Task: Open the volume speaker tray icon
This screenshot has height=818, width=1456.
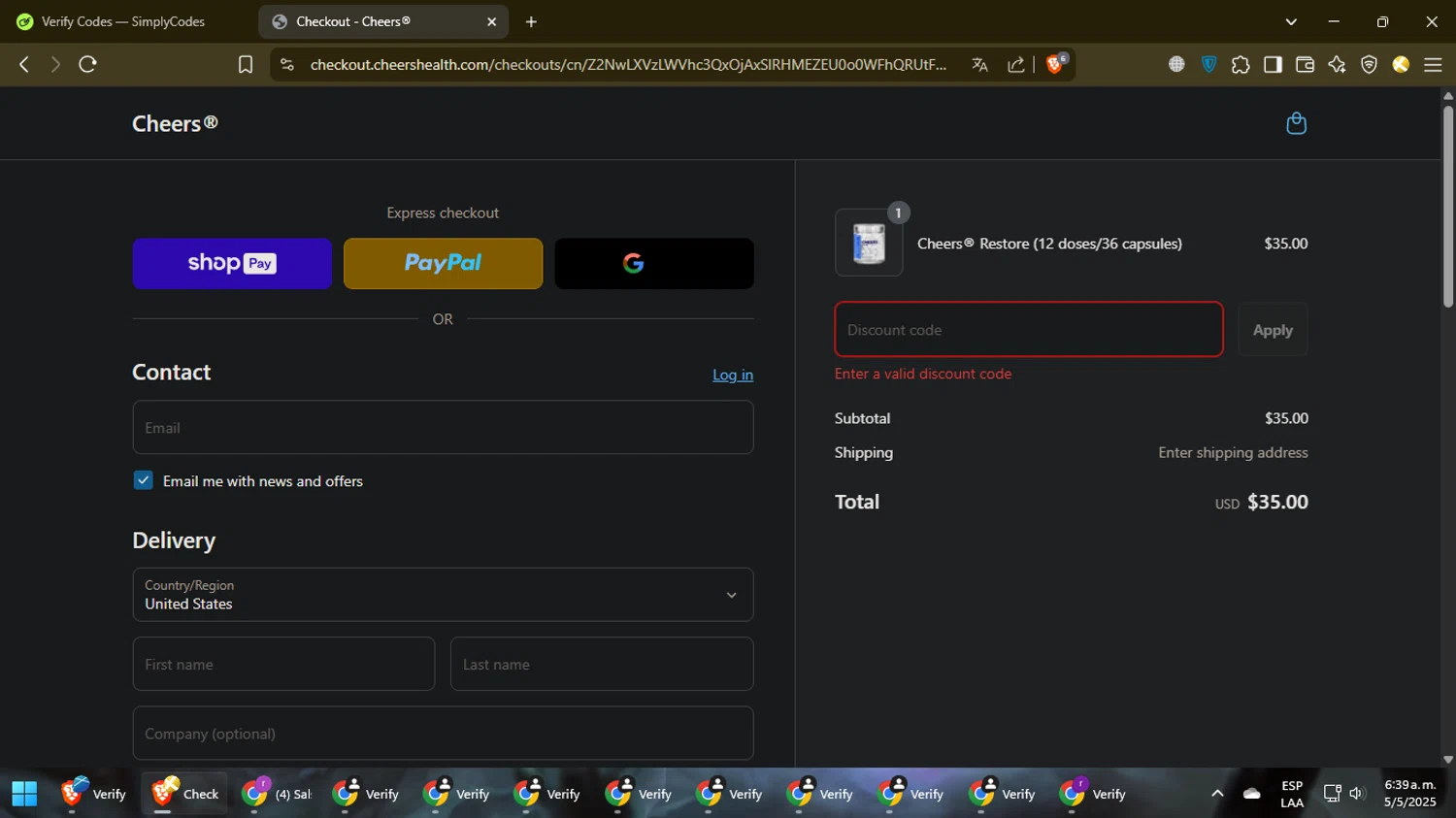Action: pos(1357,794)
